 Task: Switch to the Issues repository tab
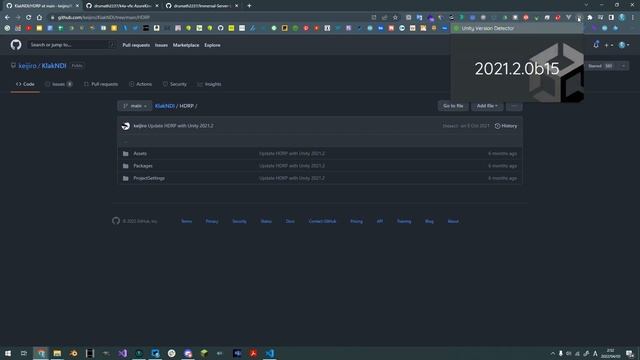(x=59, y=84)
